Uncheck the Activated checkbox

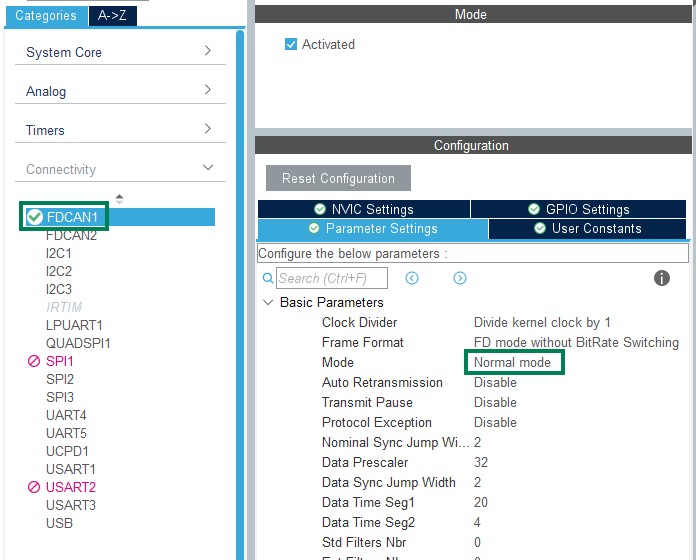[x=291, y=44]
